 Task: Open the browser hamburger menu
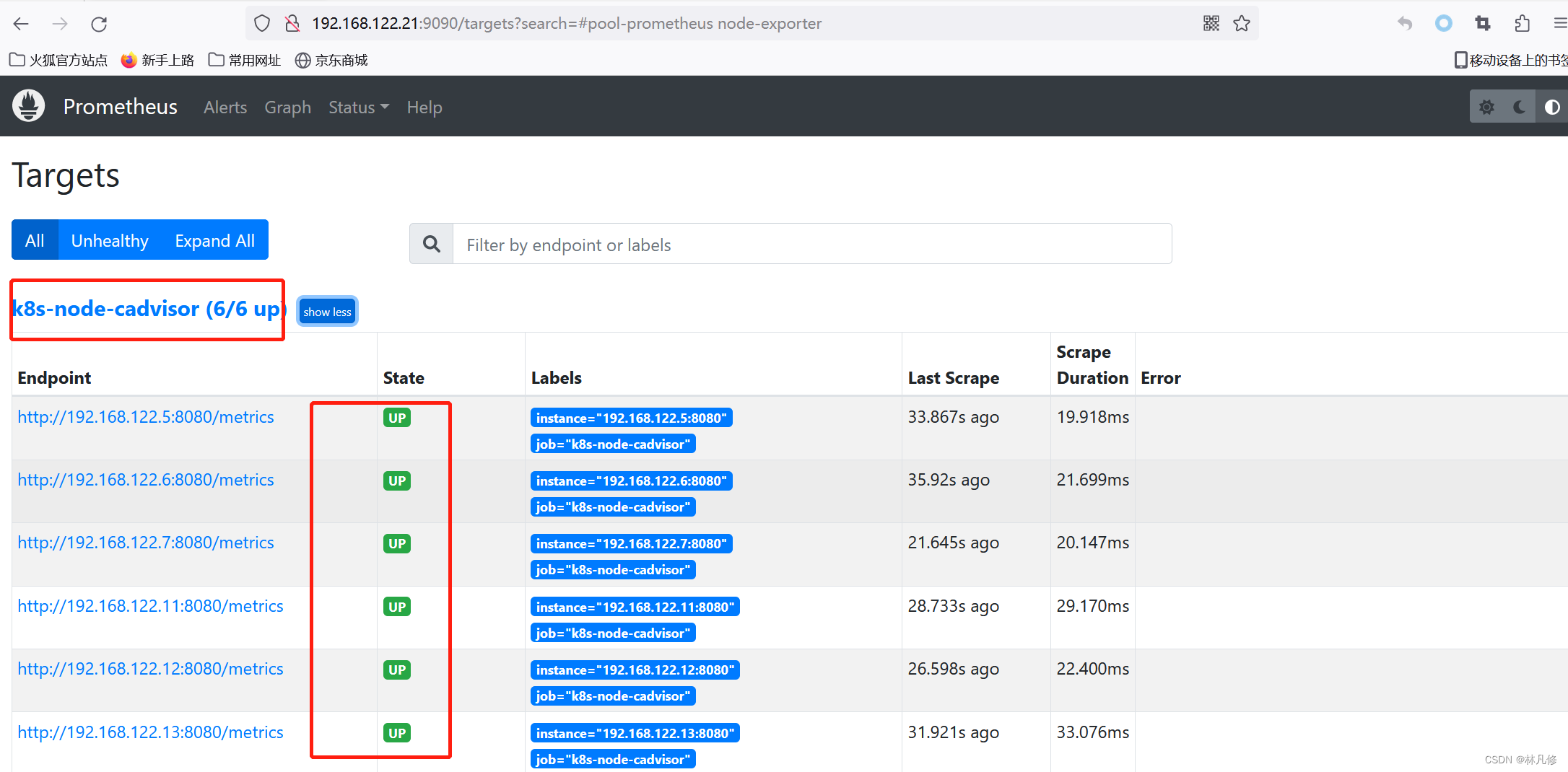[1559, 24]
